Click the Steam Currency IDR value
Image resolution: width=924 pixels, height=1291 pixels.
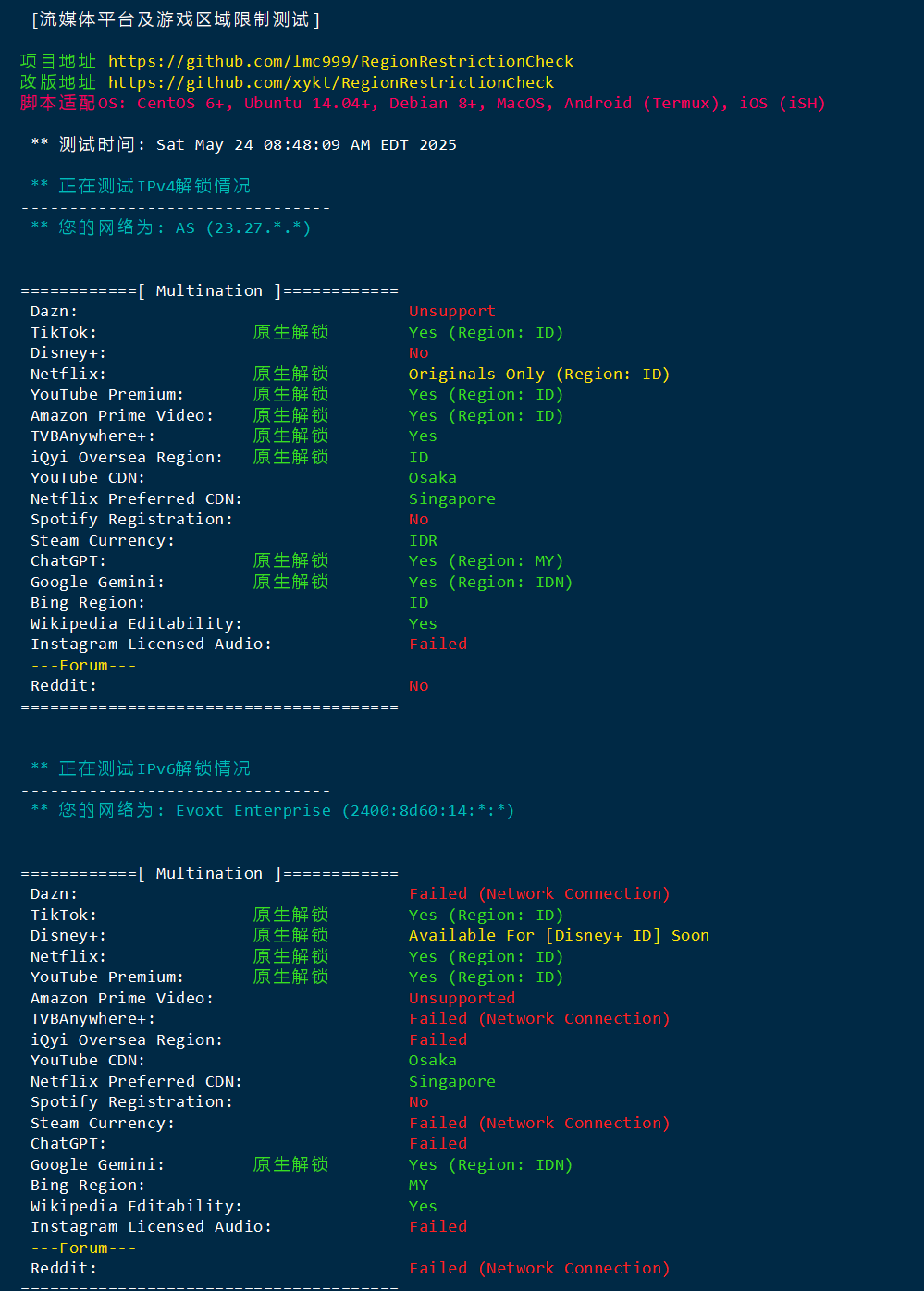click(423, 541)
